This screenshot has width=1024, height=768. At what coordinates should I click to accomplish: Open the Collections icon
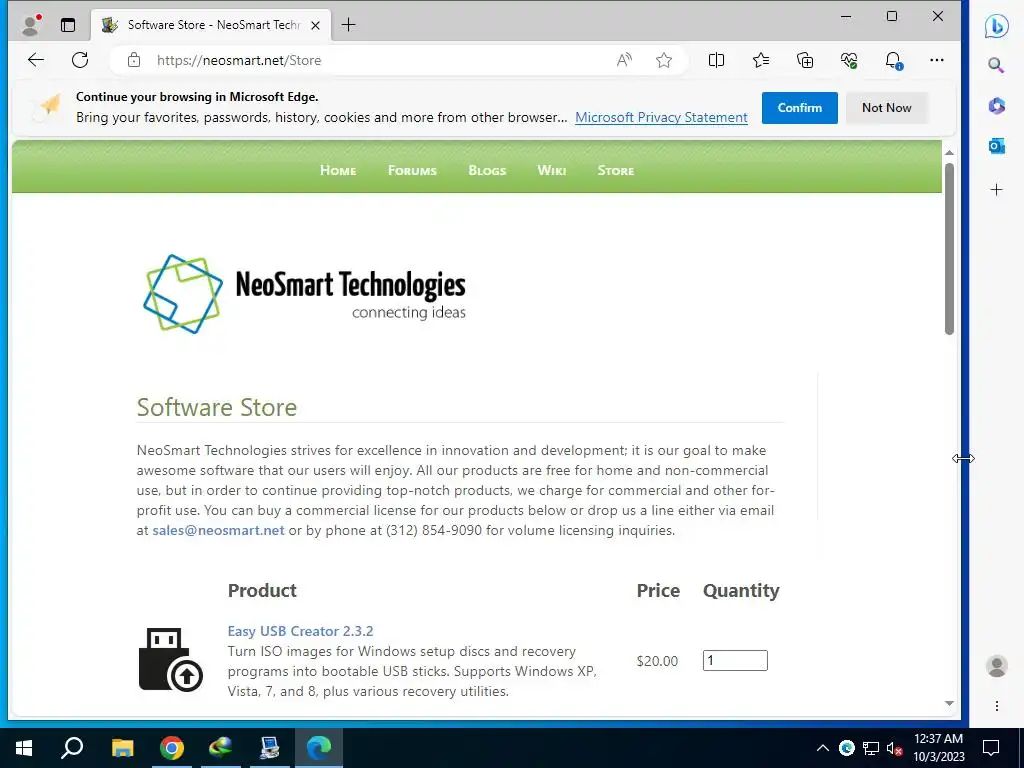(x=805, y=60)
